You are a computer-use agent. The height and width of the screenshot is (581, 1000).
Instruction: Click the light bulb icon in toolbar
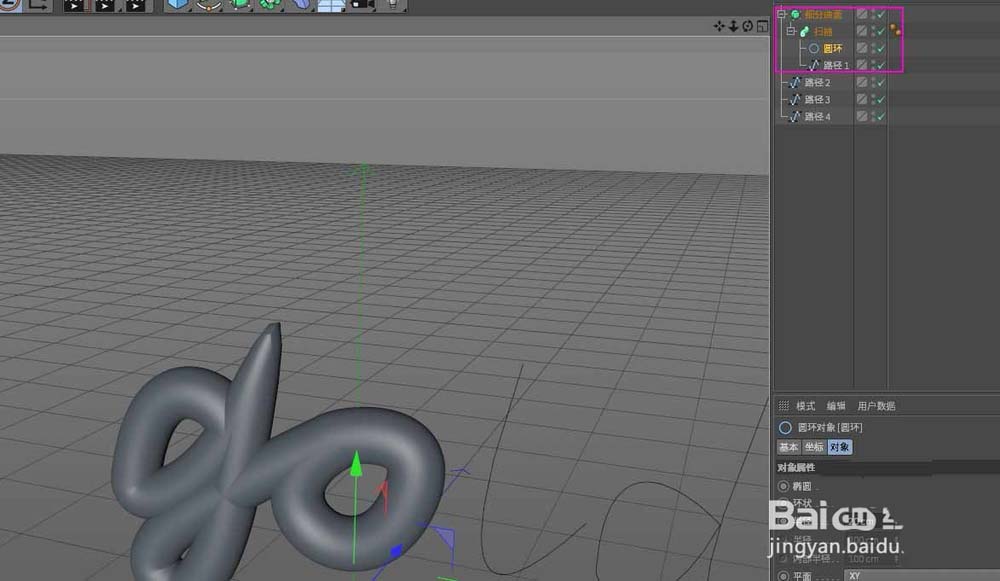(392, 4)
